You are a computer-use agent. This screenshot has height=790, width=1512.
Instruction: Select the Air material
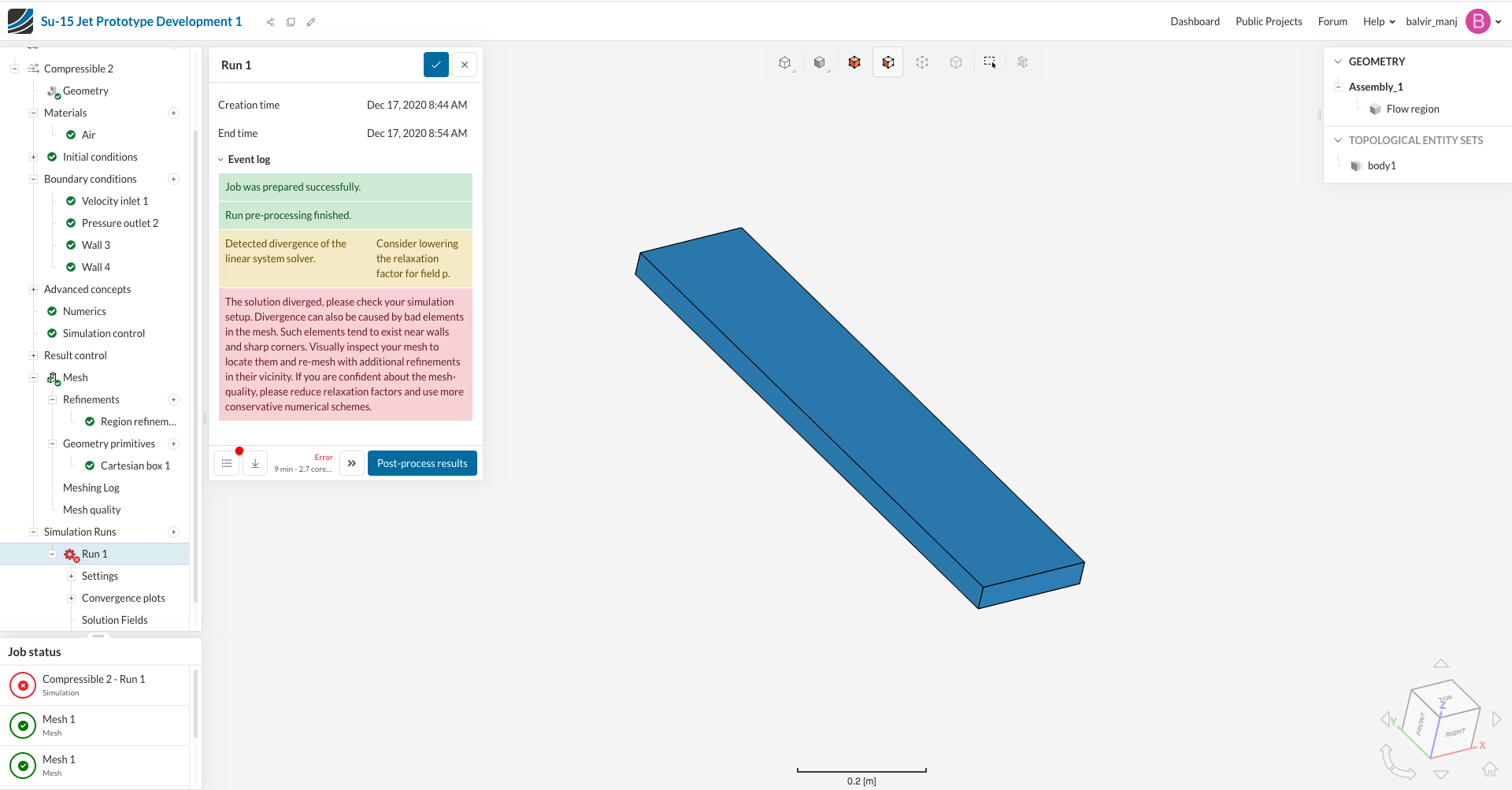88,135
